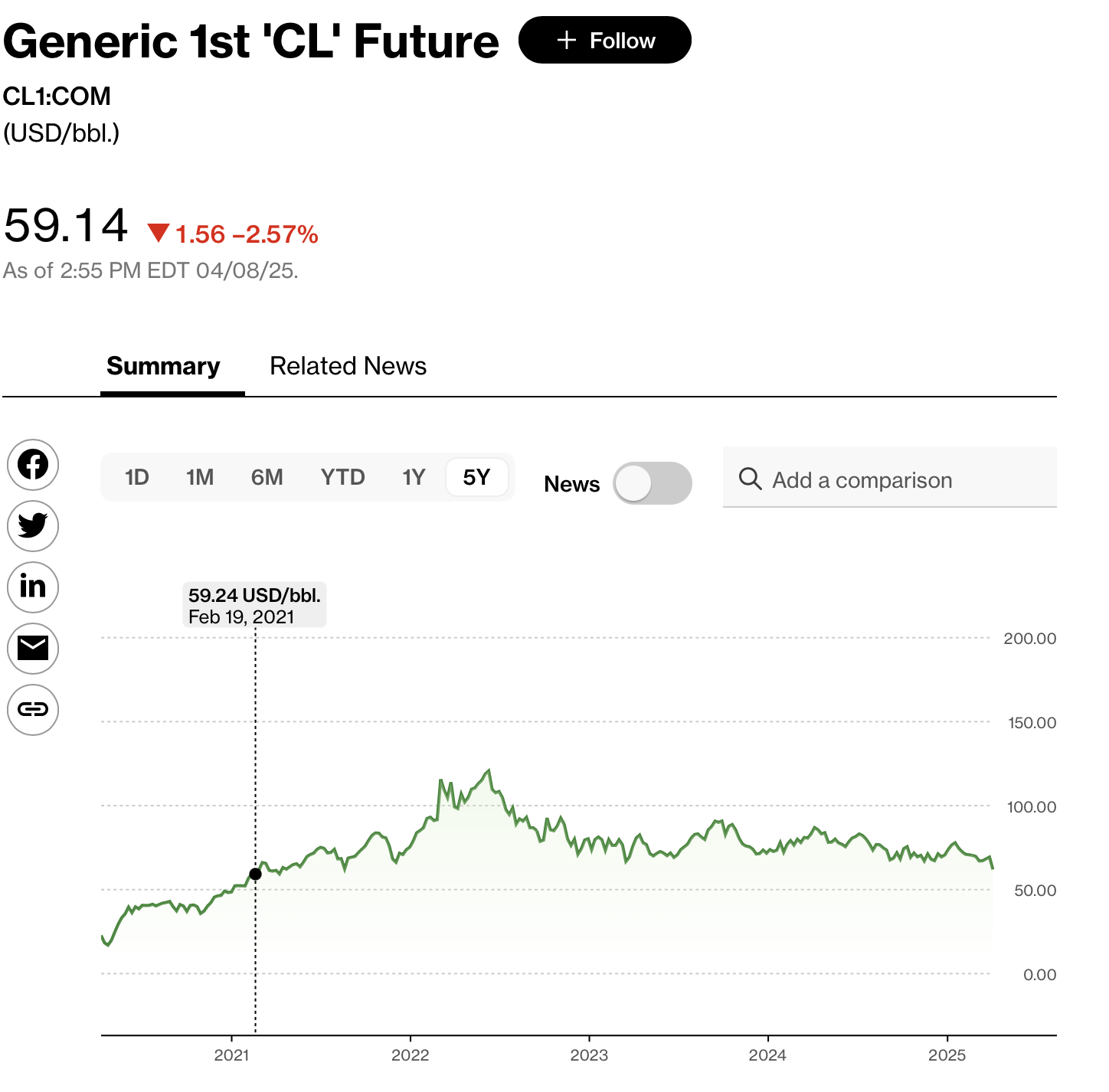Screen dimensions: 1109x1092
Task: Click the 2023 label on chart axis
Action: [x=589, y=1055]
